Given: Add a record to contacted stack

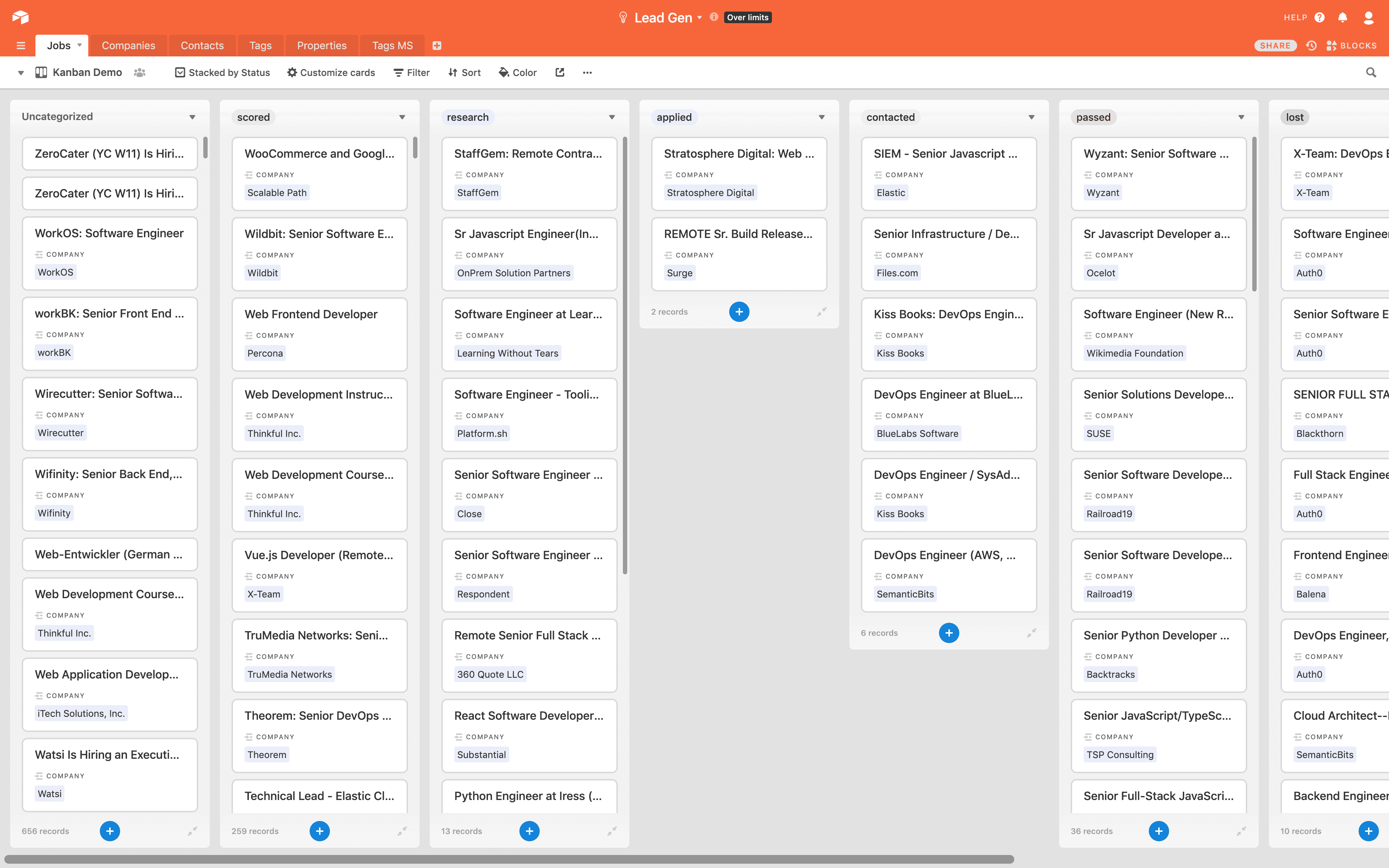Looking at the screenshot, I should click(949, 633).
